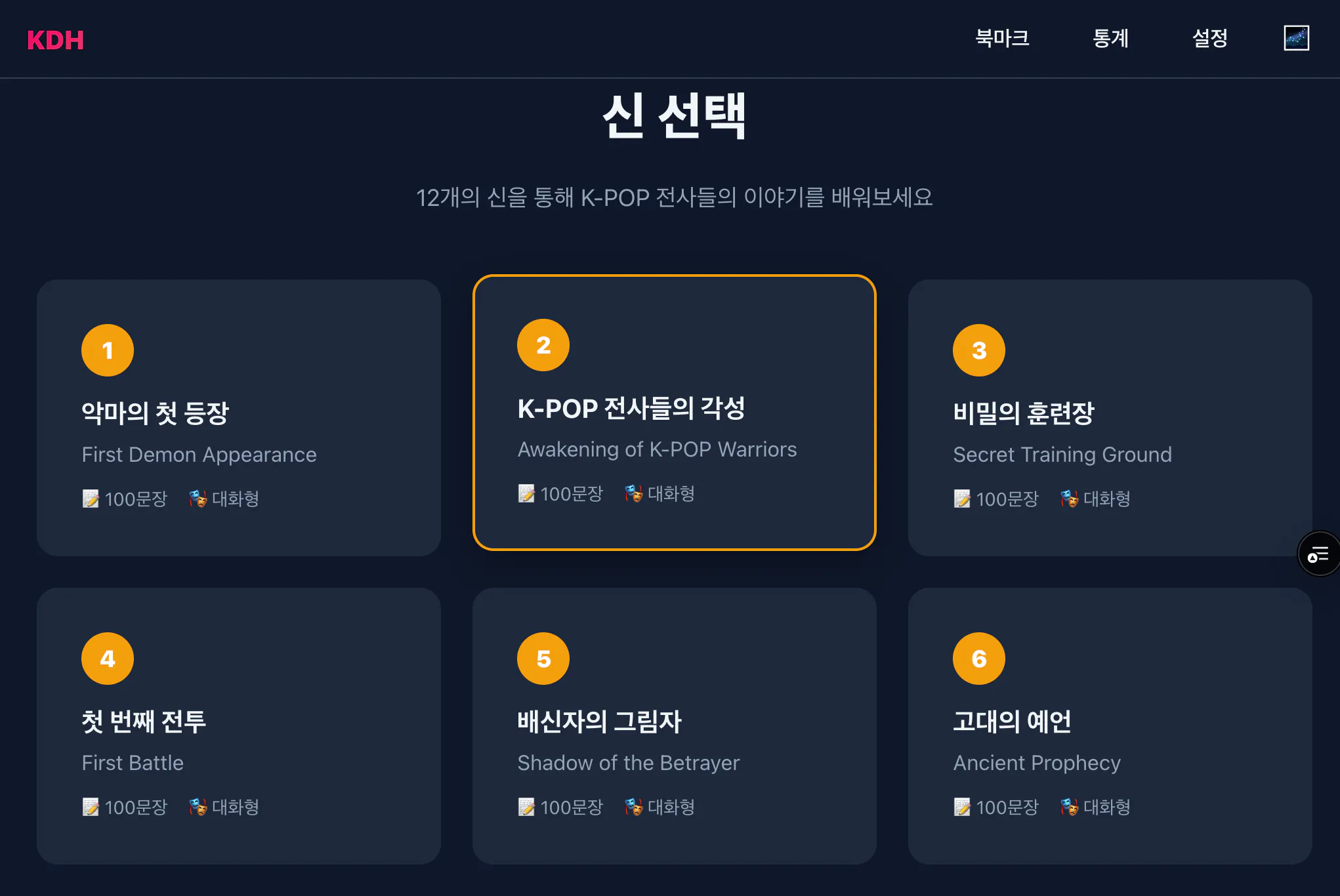Open the 통계 menu item

point(1110,39)
